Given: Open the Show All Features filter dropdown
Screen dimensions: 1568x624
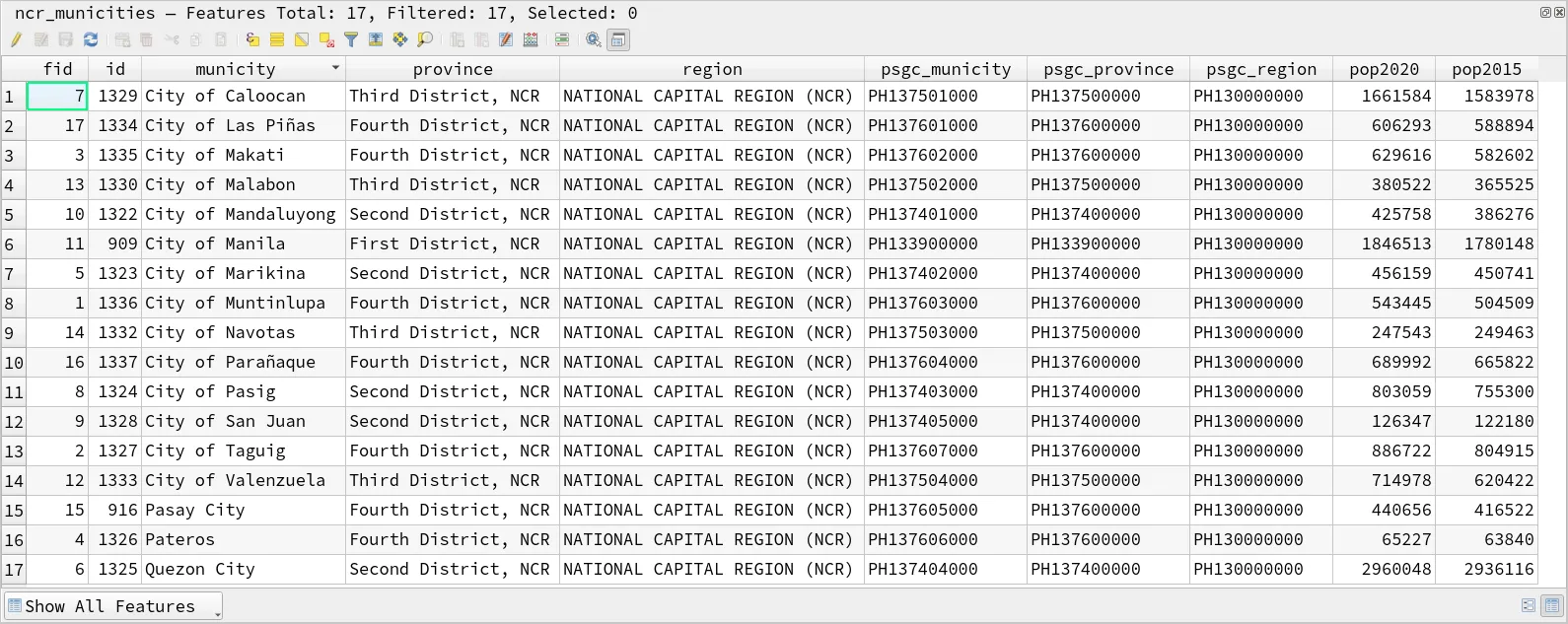Looking at the screenshot, I should [x=112, y=606].
